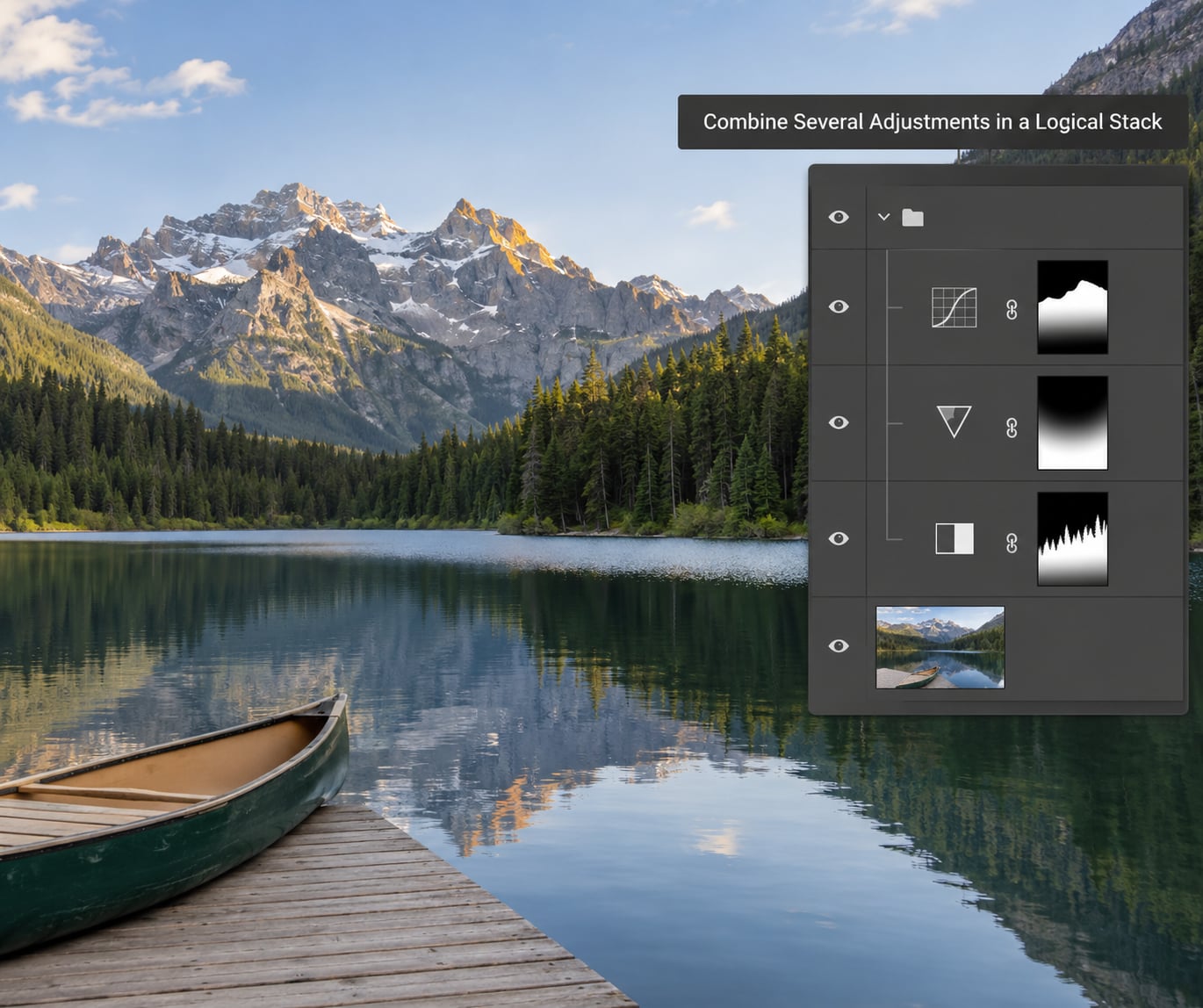1203x1008 pixels.
Task: Select the lake photo layer thumbnail
Action: (x=940, y=647)
